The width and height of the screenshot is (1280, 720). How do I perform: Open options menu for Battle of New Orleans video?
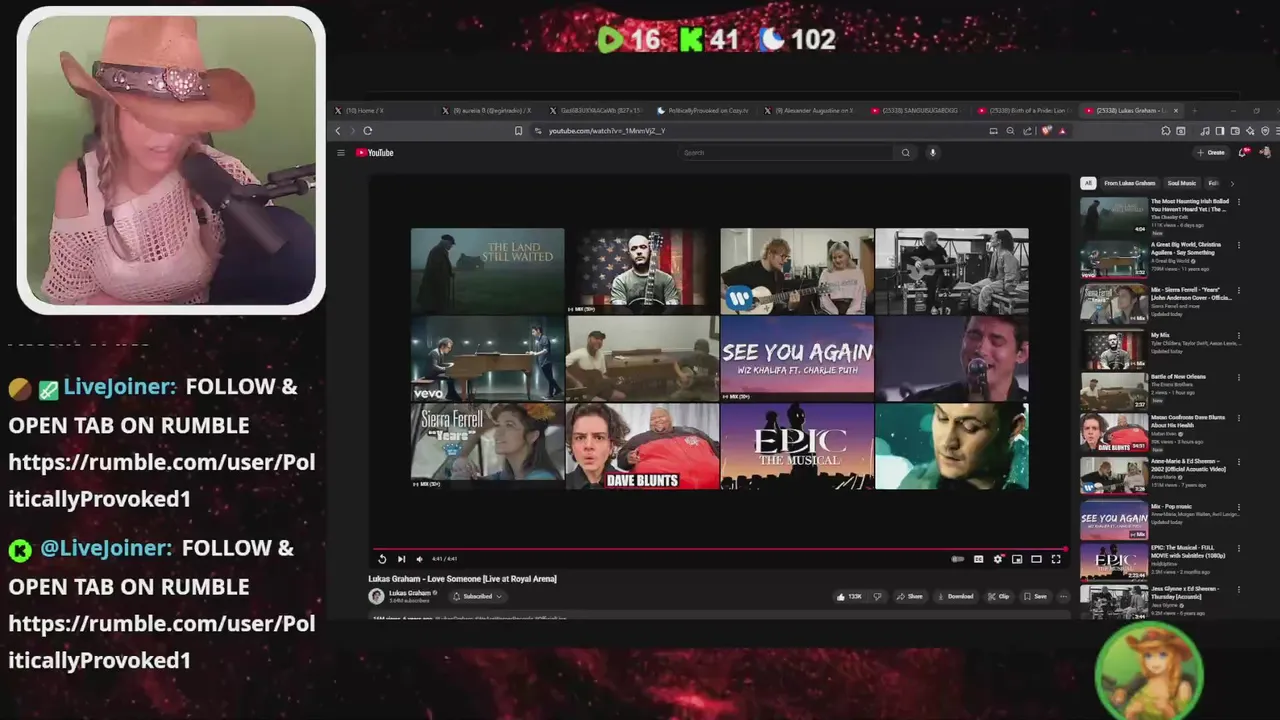1239,377
